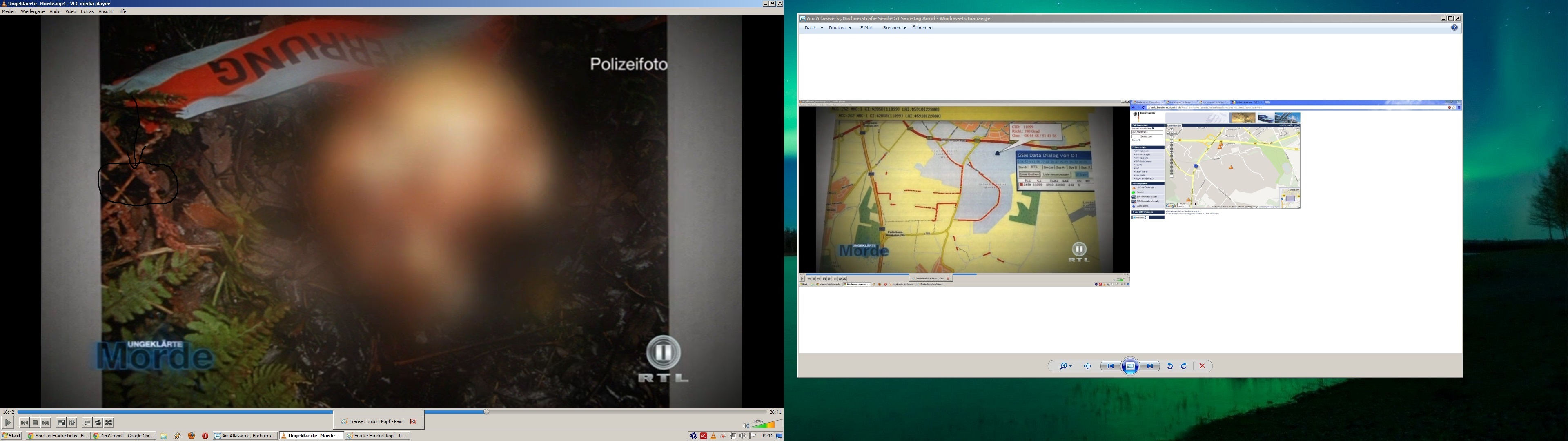Viewport: 1568px width, 441px height.
Task: Rotate photo clockwise
Action: tap(1184, 366)
